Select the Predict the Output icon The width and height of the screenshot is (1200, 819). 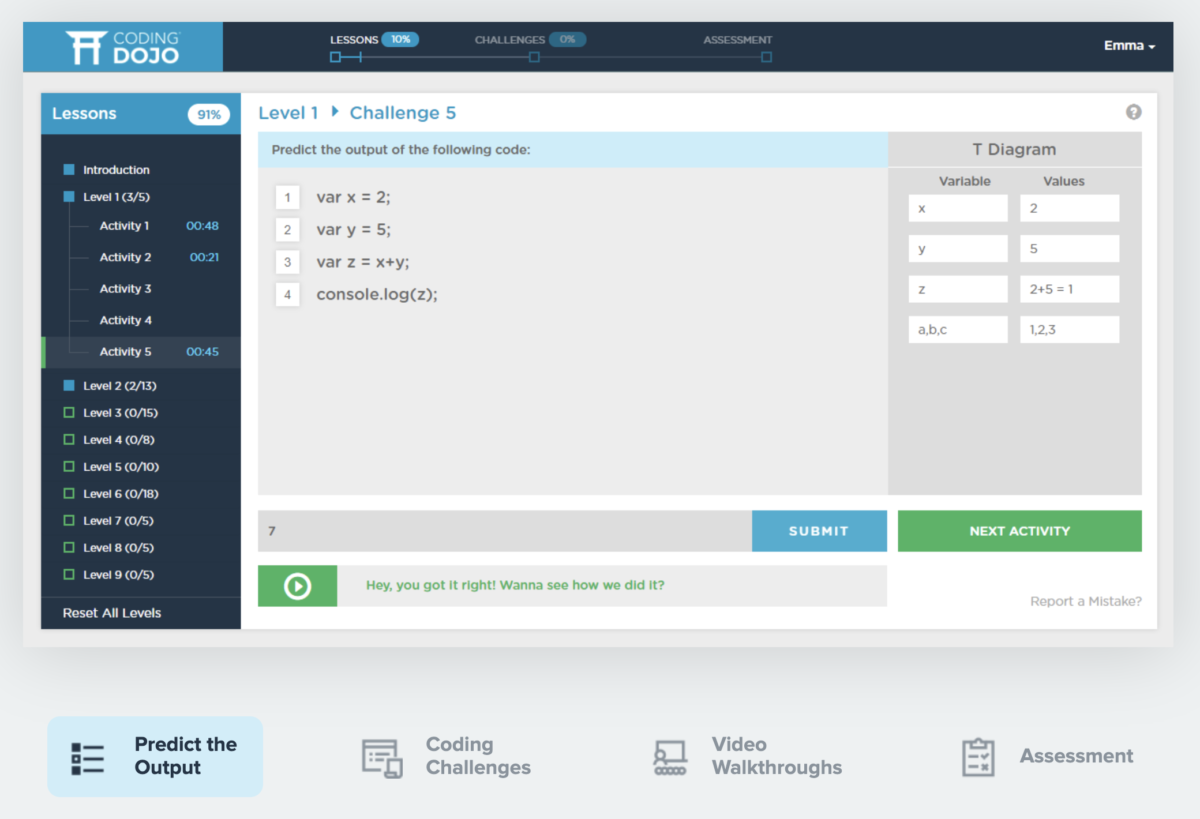(x=88, y=757)
